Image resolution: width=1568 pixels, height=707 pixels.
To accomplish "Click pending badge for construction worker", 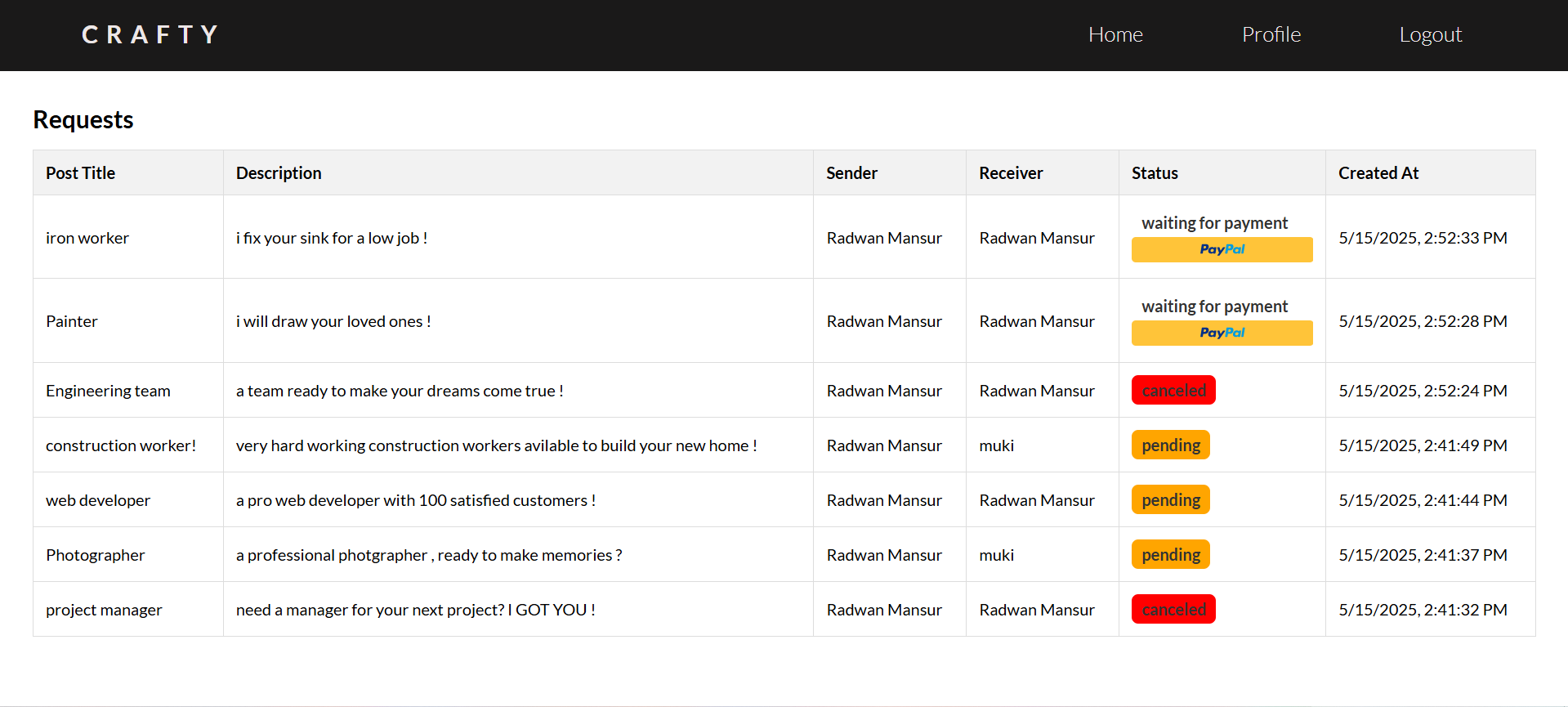I will [x=1170, y=445].
